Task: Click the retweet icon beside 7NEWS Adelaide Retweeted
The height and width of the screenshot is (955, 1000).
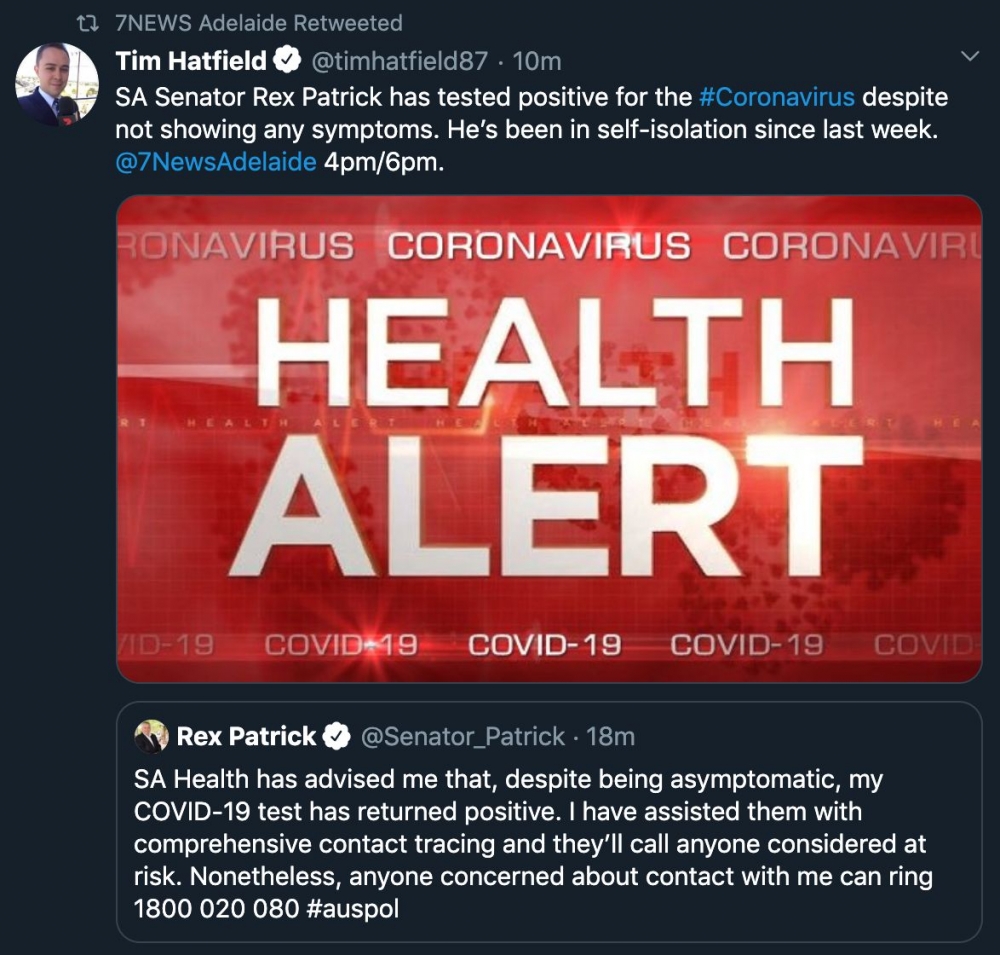Action: coord(87,24)
